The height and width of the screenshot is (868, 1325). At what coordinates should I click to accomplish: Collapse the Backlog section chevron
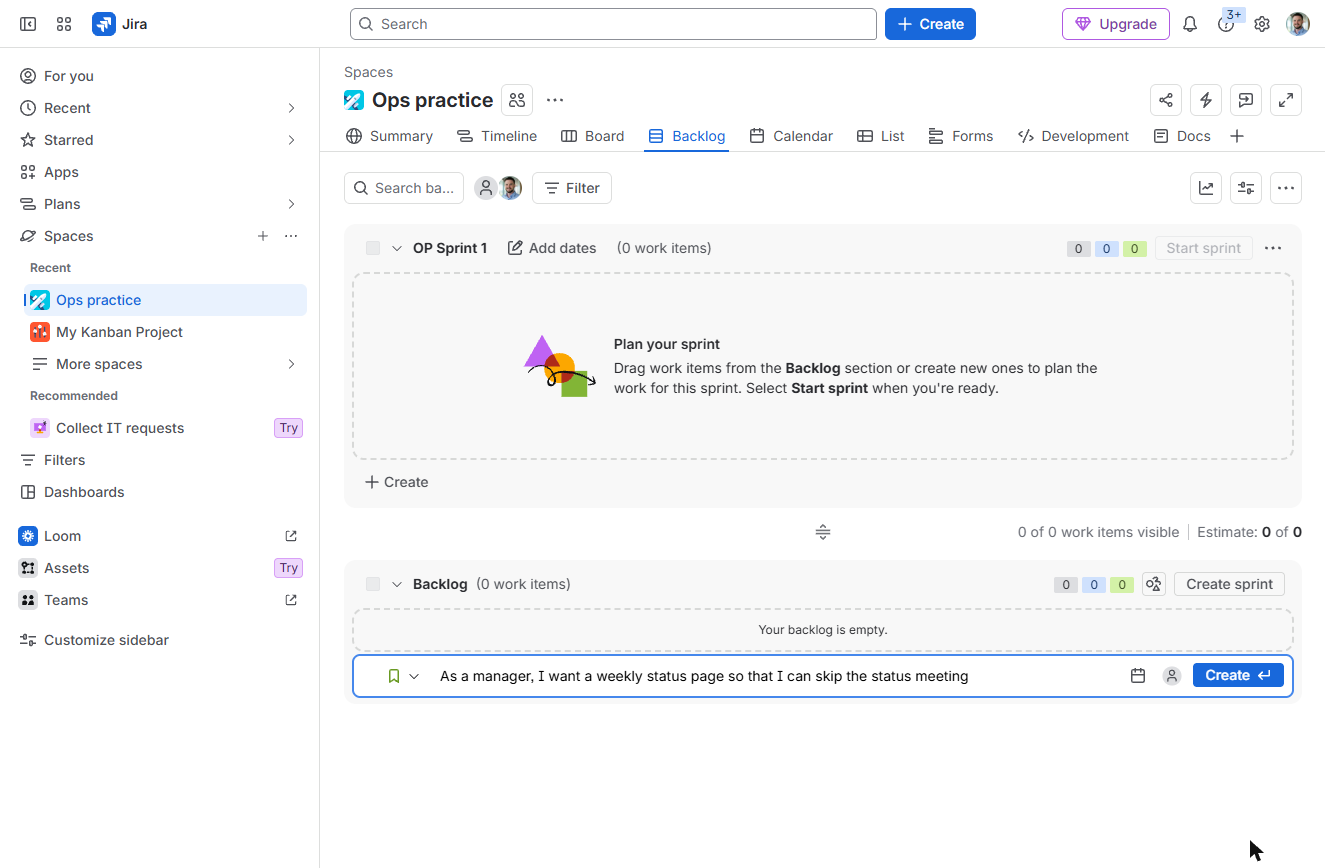point(397,584)
